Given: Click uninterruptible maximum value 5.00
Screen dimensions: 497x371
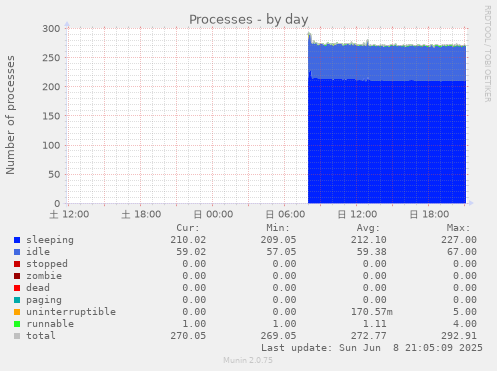Looking at the screenshot, I should (465, 312).
